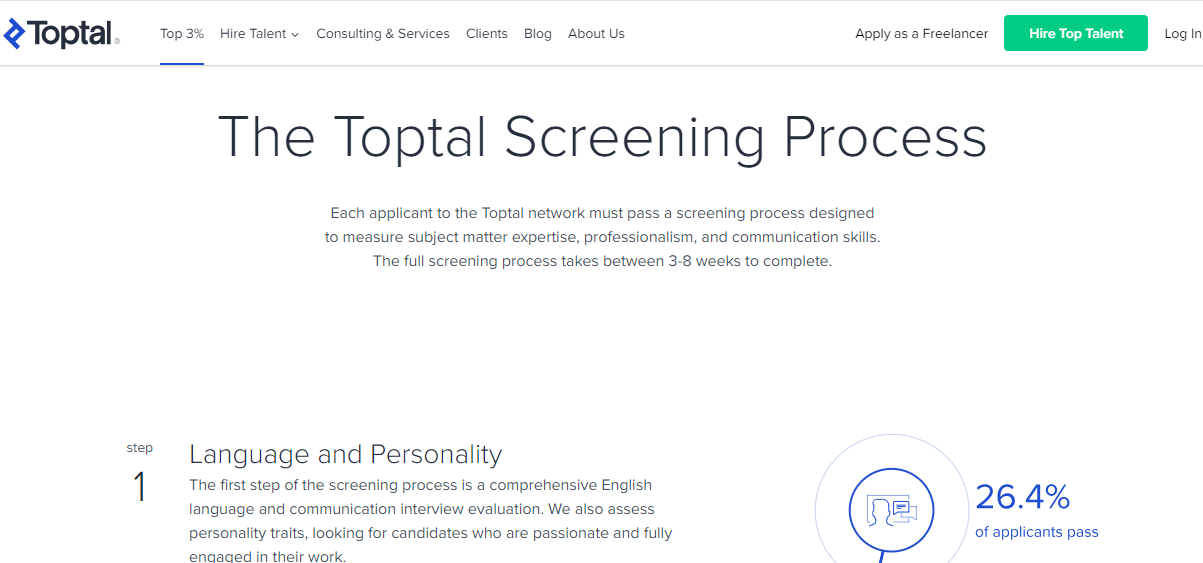Click The Toptal Screening Process title
Viewport: 1203px width, 563px height.
602,137
